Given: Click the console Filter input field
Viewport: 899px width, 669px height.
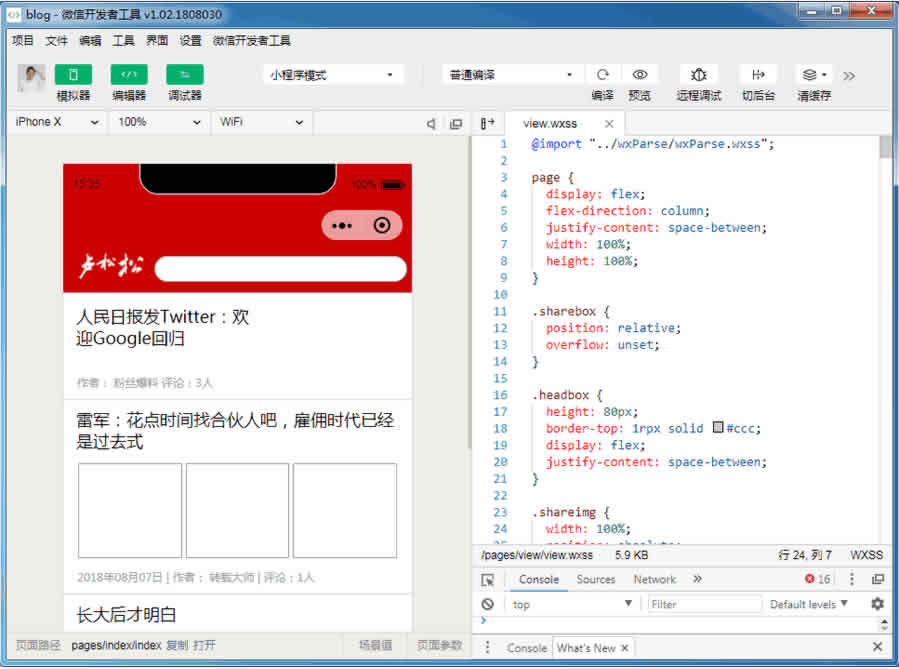Looking at the screenshot, I should tap(704, 604).
